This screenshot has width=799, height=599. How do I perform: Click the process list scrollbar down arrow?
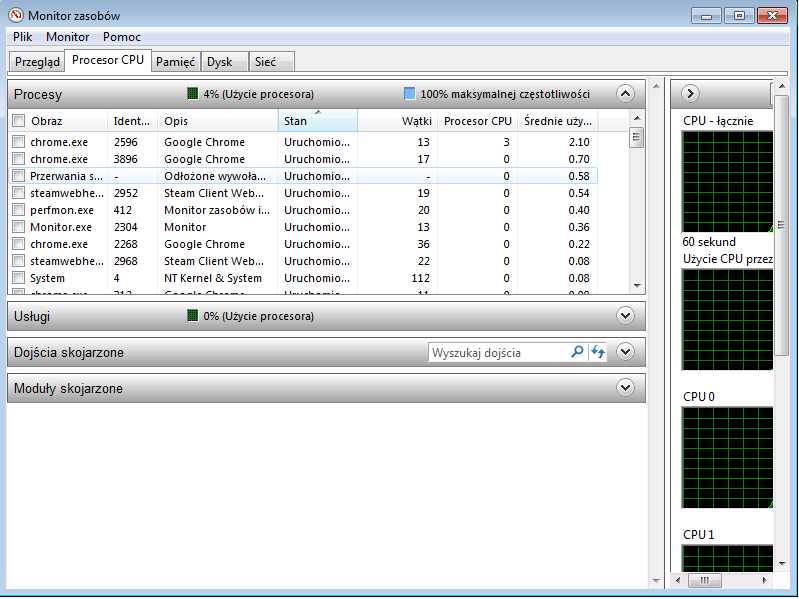[x=637, y=286]
